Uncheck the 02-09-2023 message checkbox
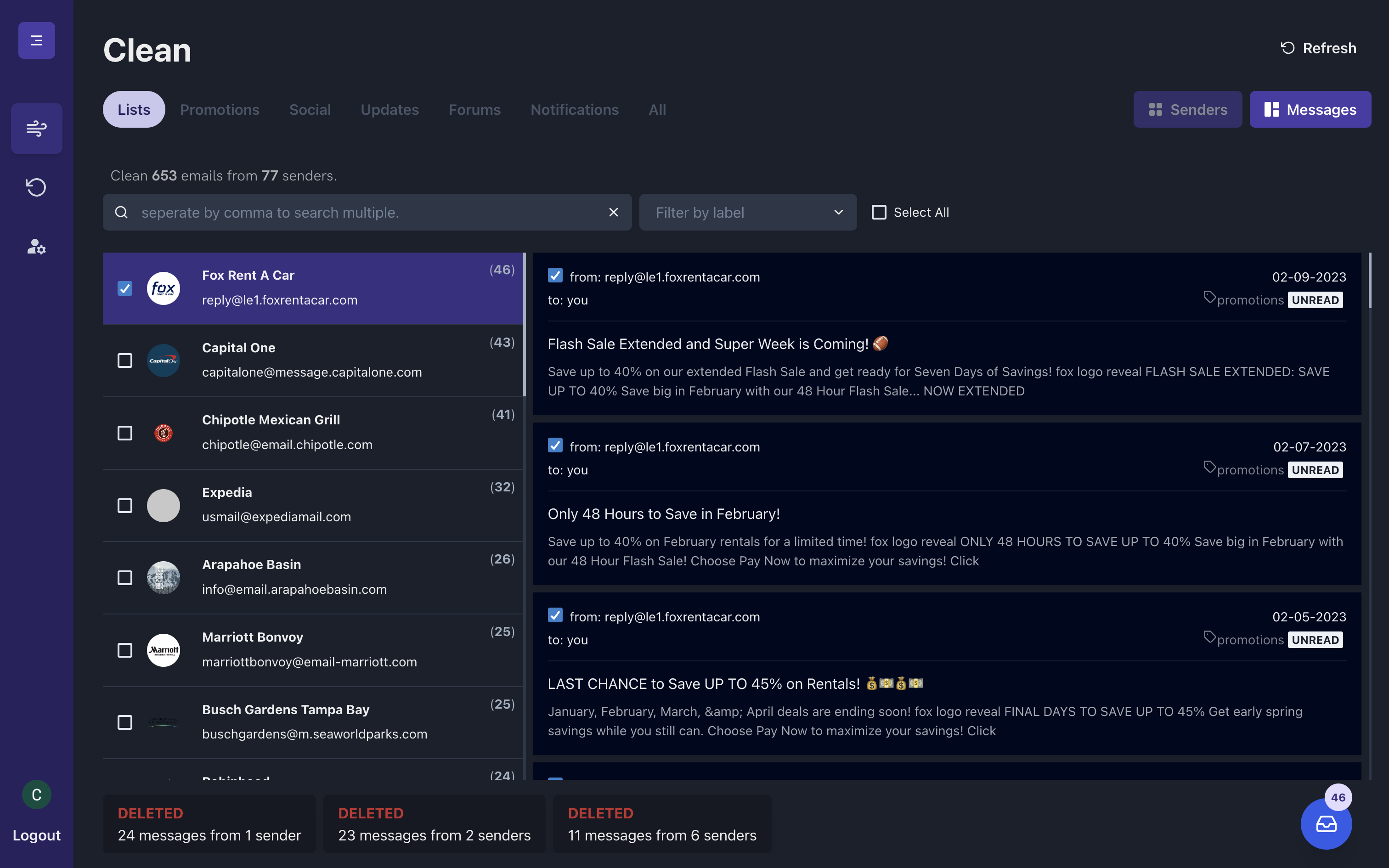1389x868 pixels. (555, 276)
